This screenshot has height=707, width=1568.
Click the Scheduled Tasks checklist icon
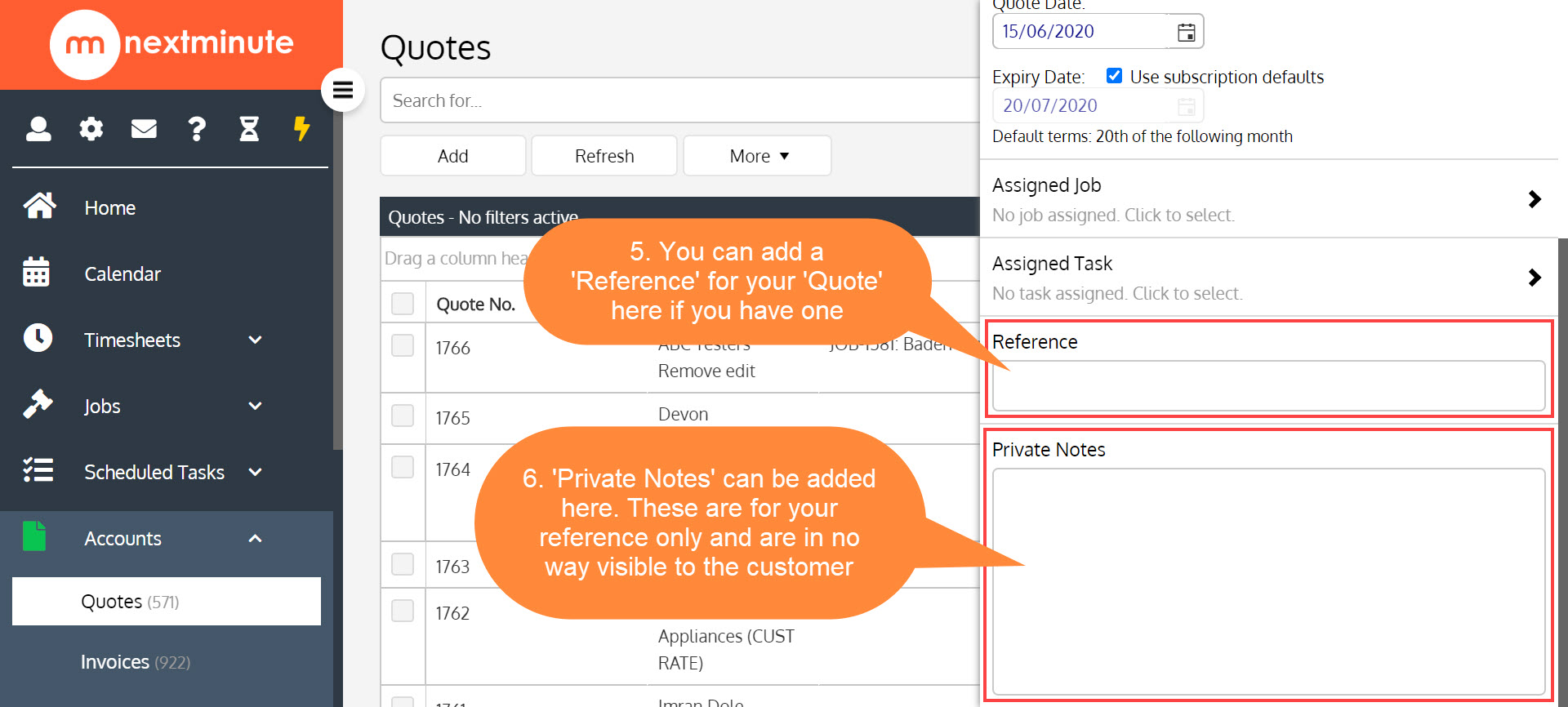(38, 470)
